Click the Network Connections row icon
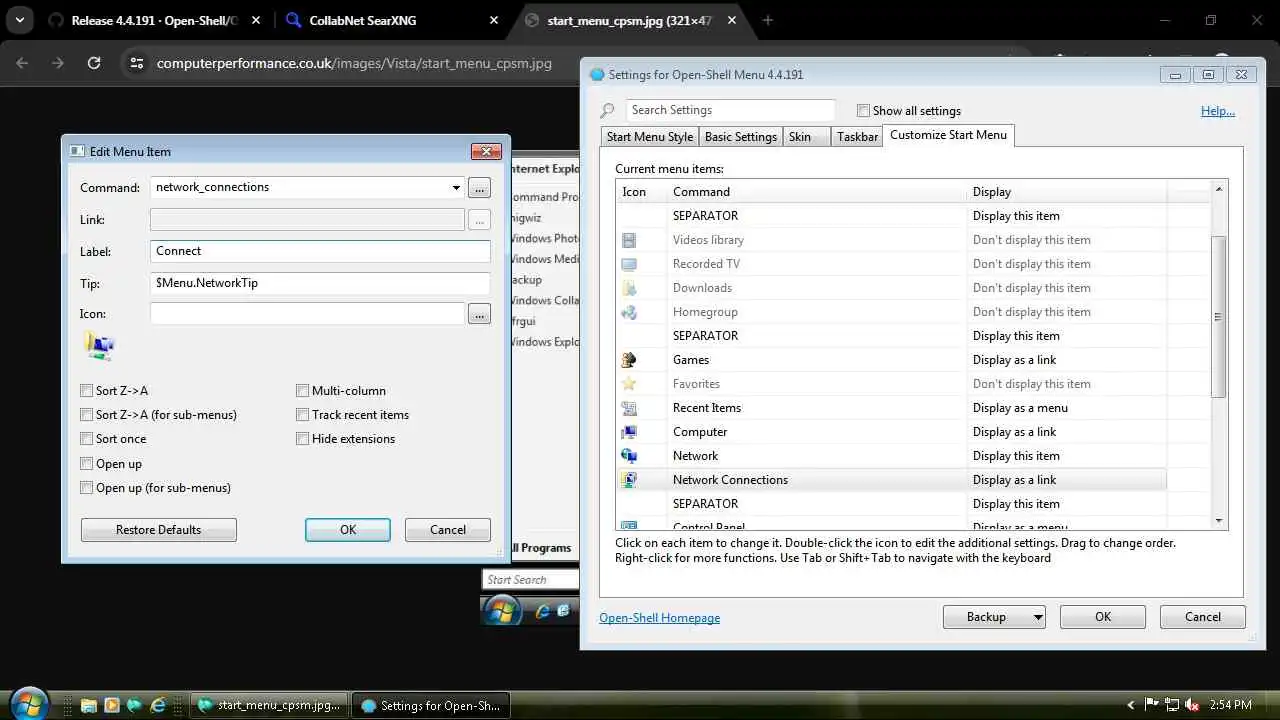Image resolution: width=1280 pixels, height=720 pixels. point(629,480)
